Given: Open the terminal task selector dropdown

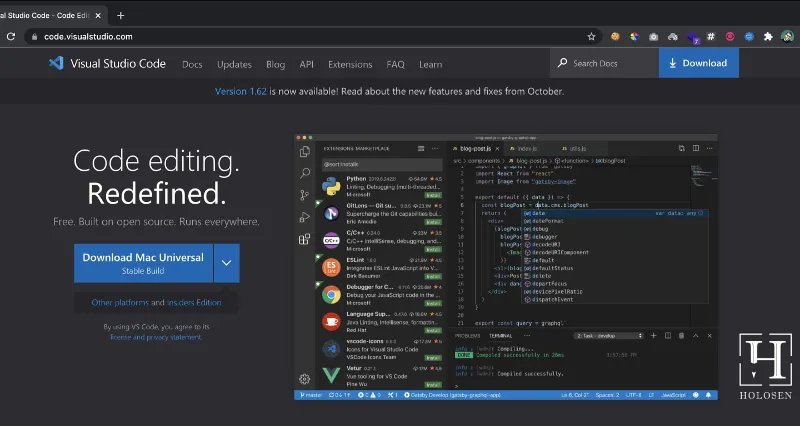Looking at the screenshot, I should (609, 336).
